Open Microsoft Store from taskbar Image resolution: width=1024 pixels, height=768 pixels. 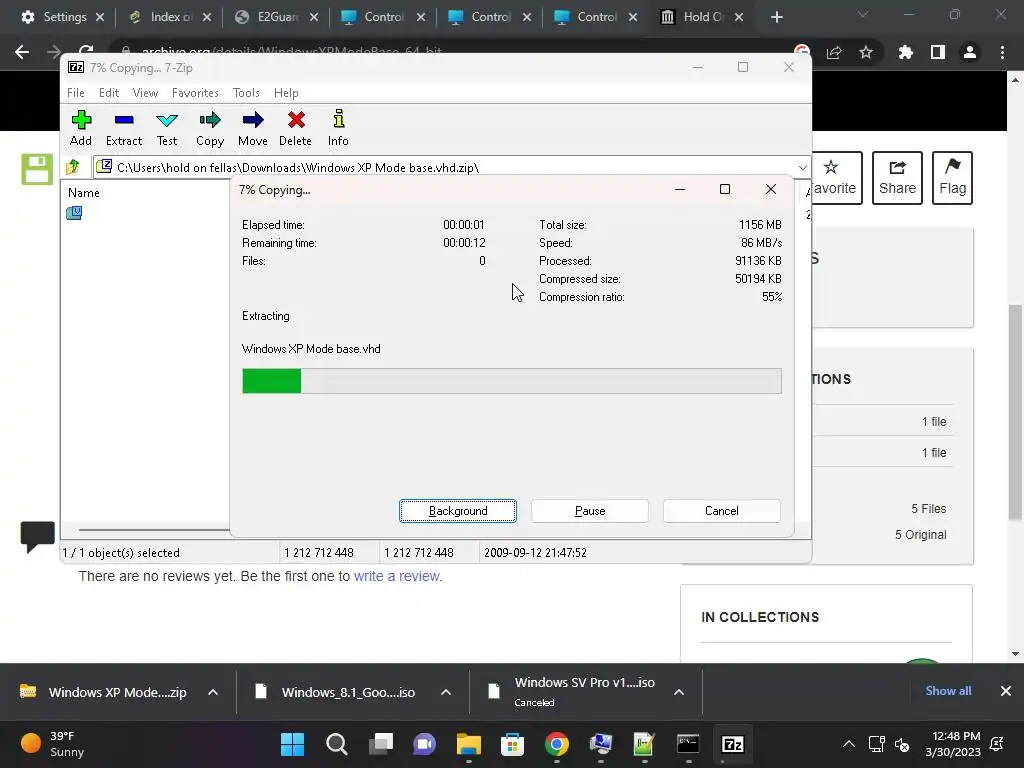(513, 744)
